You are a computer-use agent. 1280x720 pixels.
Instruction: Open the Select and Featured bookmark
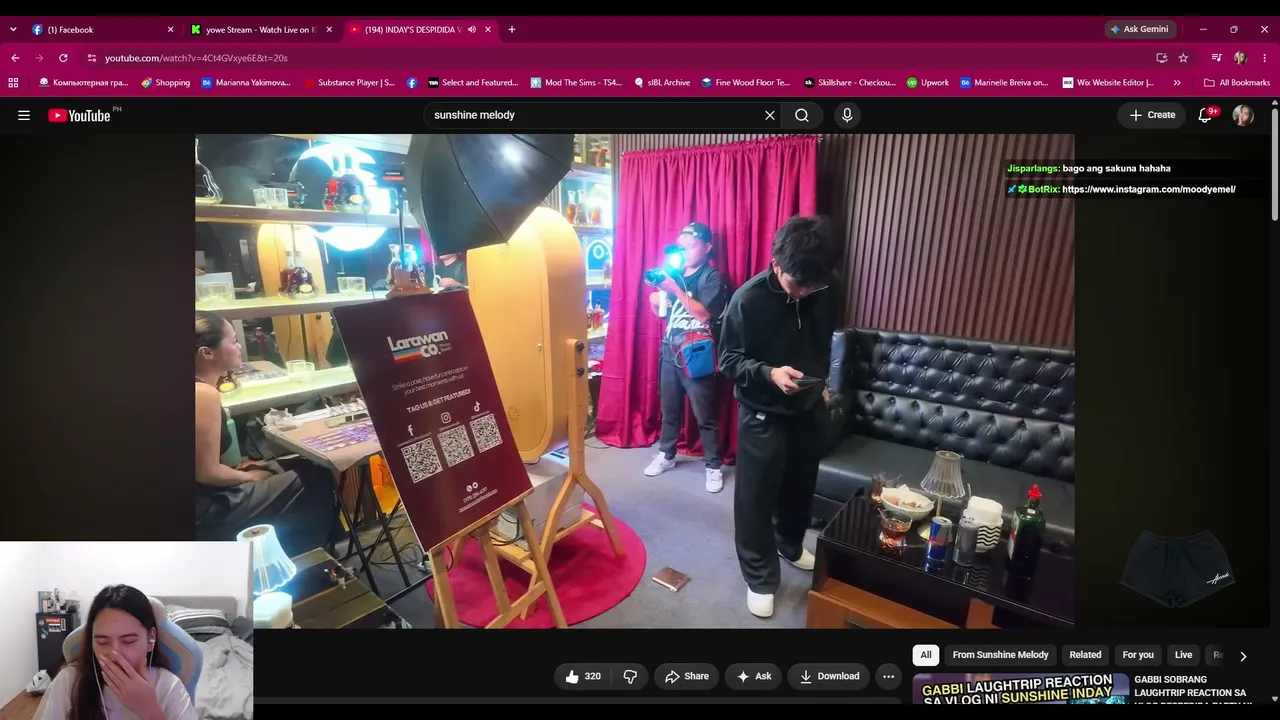473,83
